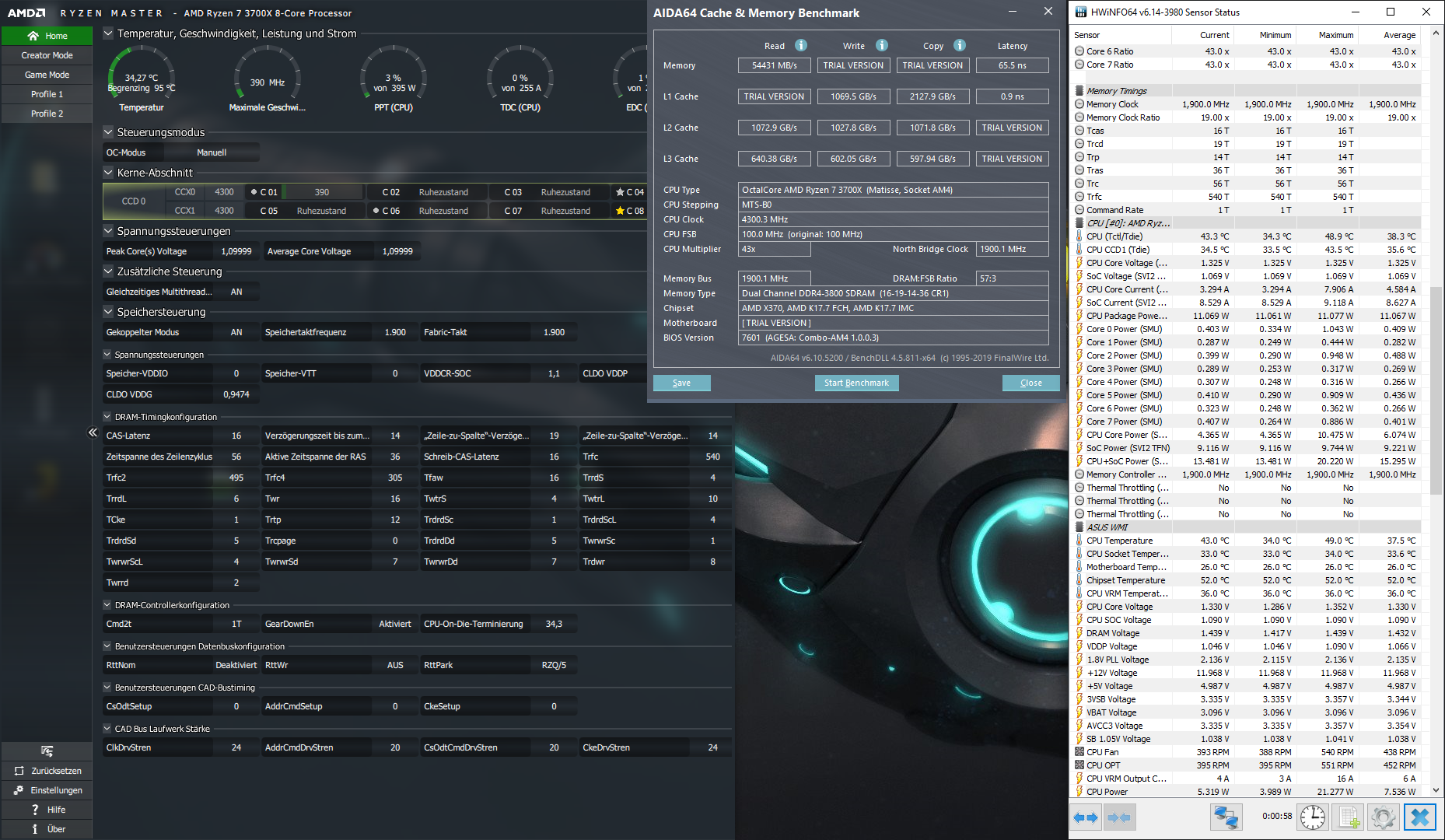Open Über info in Ryzen Master sidebar
The height and width of the screenshot is (840, 1445).
tap(47, 829)
